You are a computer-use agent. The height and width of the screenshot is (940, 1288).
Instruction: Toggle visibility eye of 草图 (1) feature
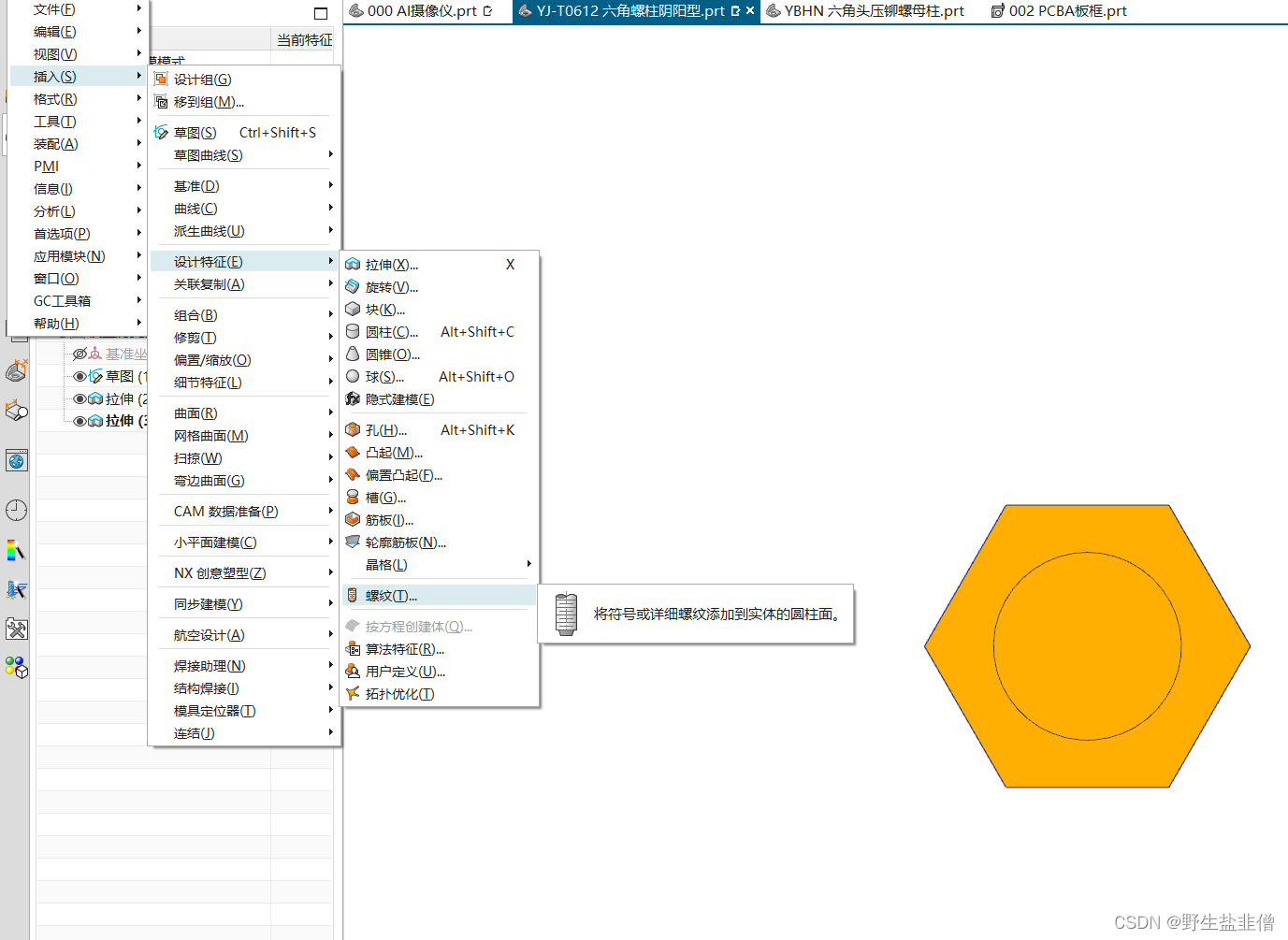[80, 377]
